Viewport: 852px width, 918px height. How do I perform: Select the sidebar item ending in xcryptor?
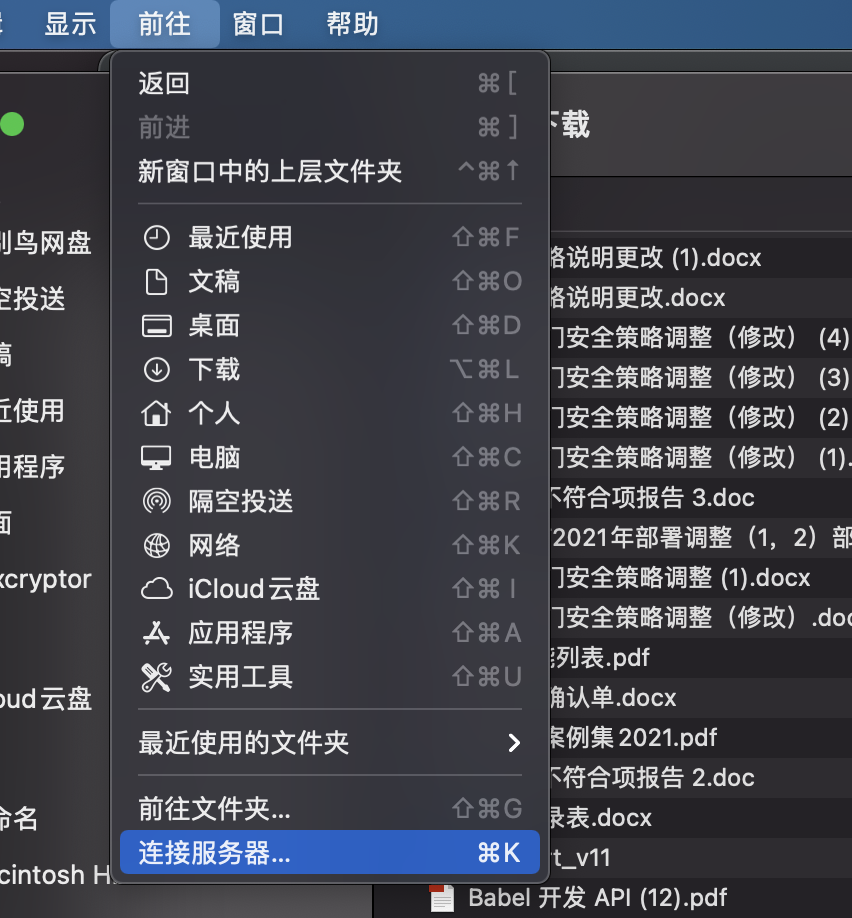pyautogui.click(x=46, y=579)
